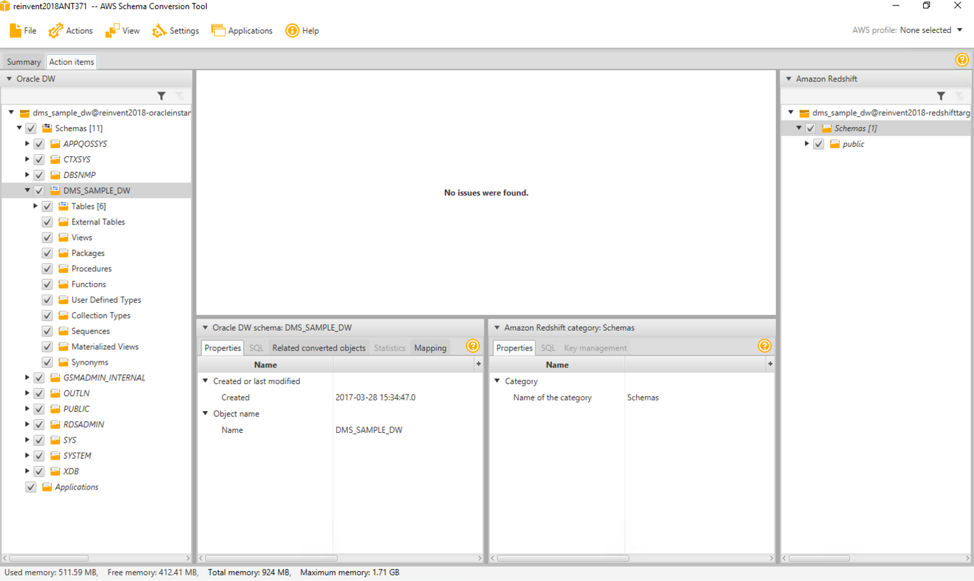
Task: Select the Amazon Redshift Properties tab
Action: pyautogui.click(x=514, y=348)
